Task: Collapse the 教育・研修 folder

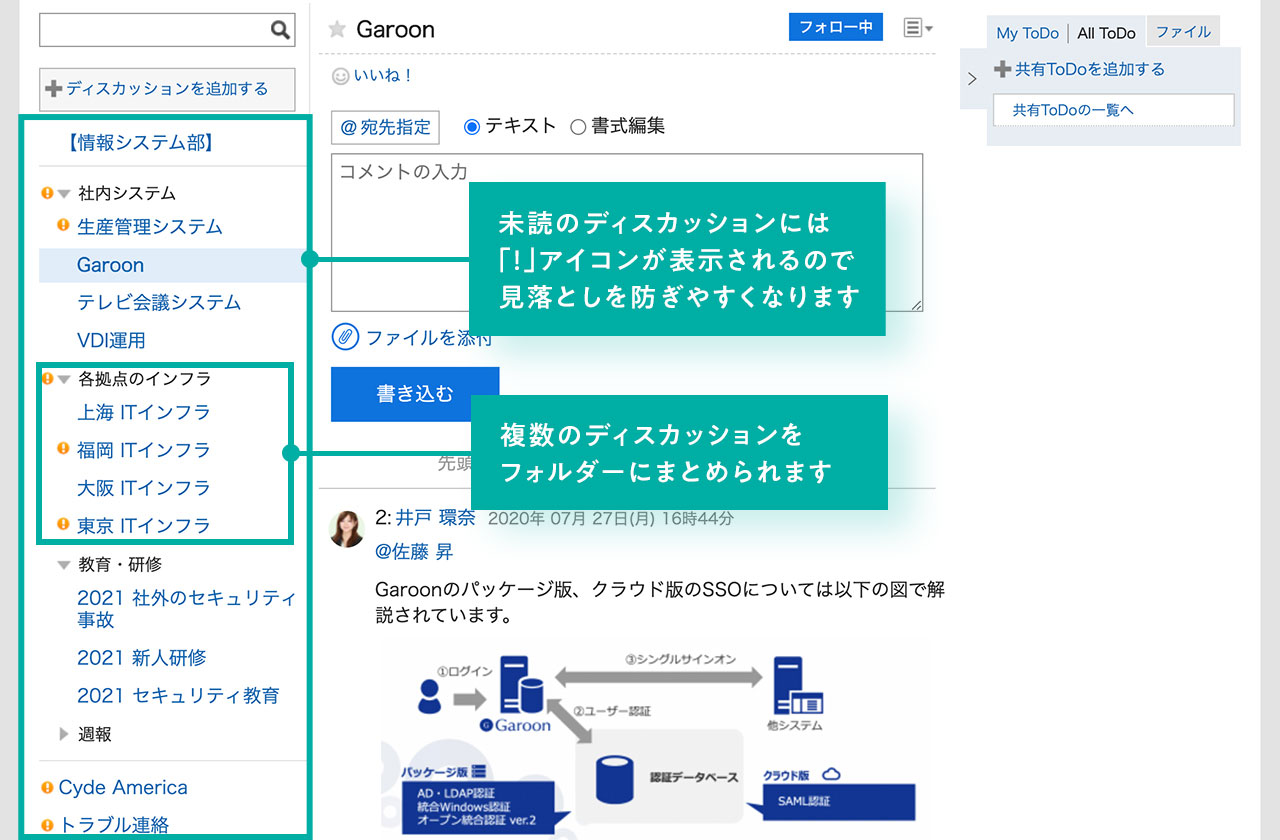Action: (64, 565)
